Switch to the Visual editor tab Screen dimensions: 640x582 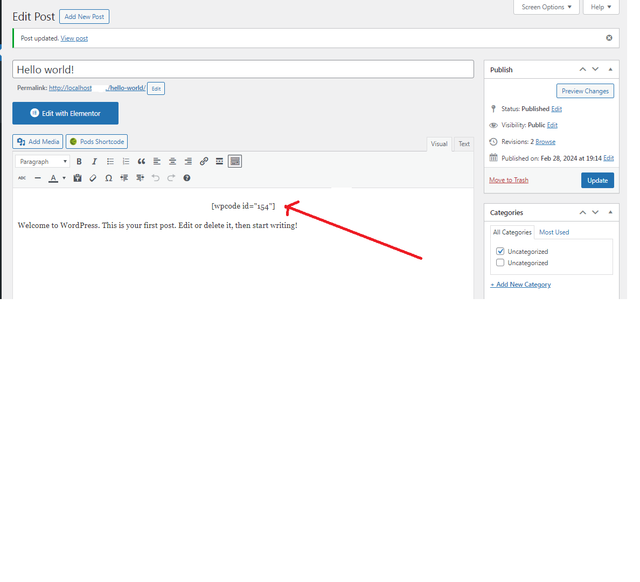tap(439, 144)
